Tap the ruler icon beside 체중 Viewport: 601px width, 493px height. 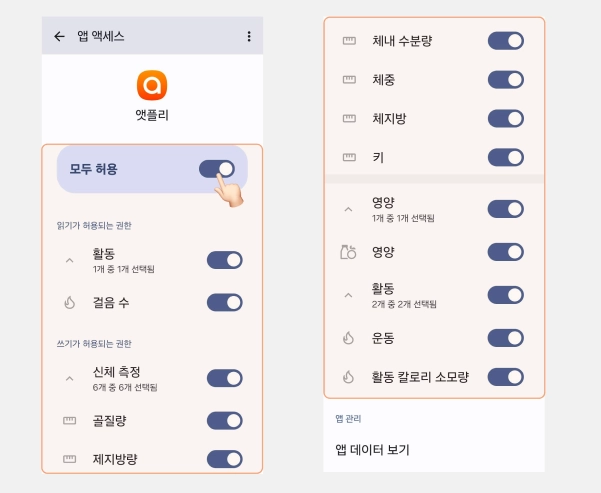[348, 80]
